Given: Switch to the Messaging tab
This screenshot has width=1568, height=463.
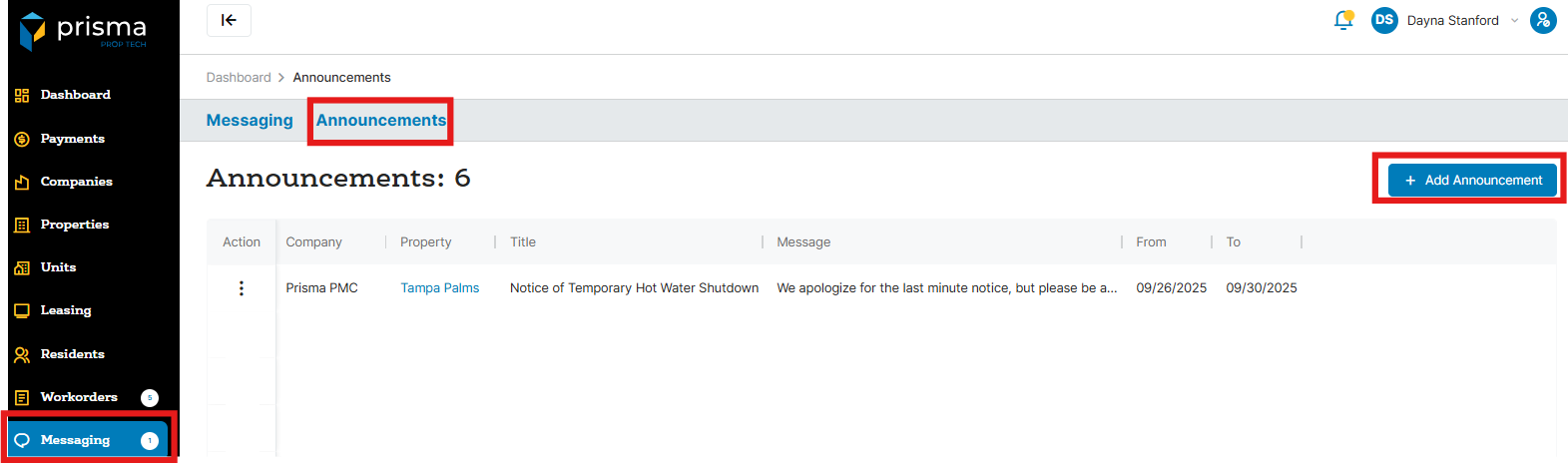Looking at the screenshot, I should tap(250, 121).
